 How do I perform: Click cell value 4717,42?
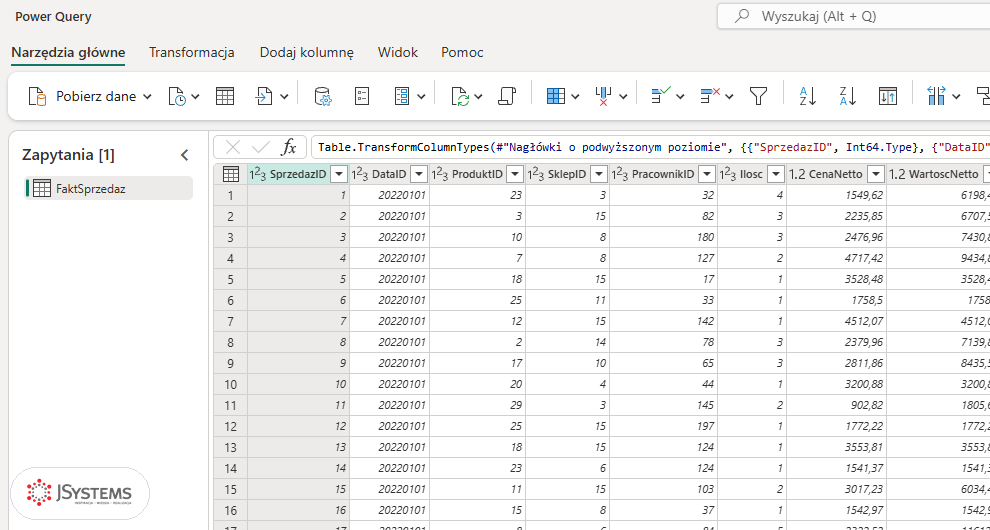coord(837,258)
